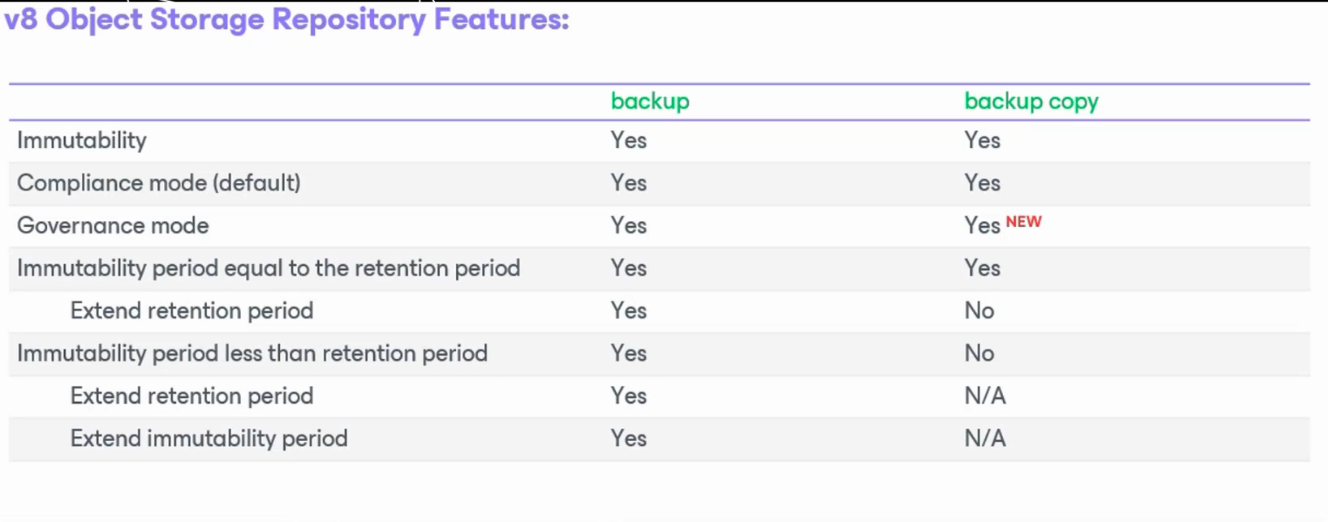The height and width of the screenshot is (522, 1328).
Task: Click the red NEW badge beside Governance mode
Action: 1023,222
